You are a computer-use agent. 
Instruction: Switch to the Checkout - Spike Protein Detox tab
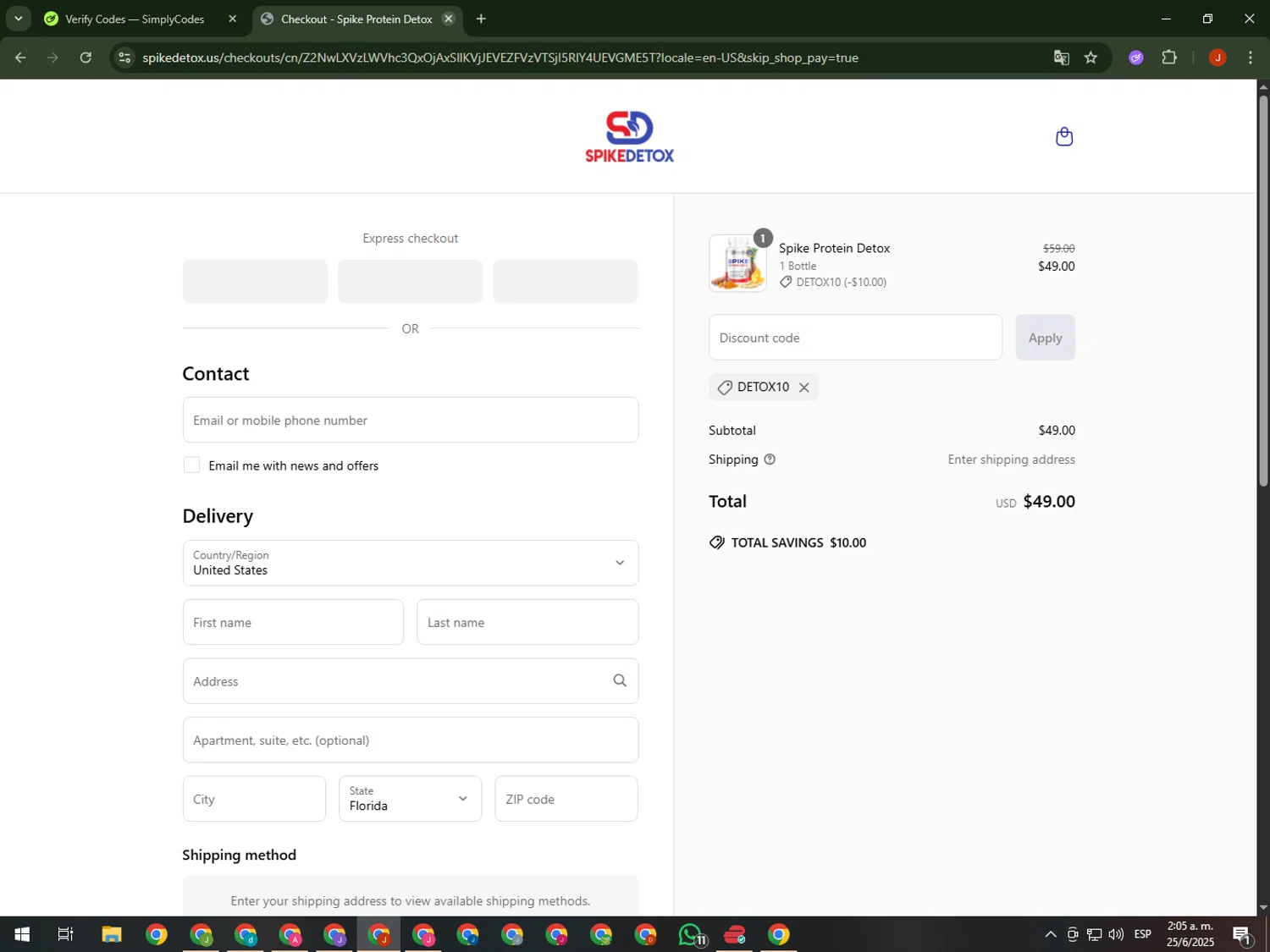pos(356,19)
